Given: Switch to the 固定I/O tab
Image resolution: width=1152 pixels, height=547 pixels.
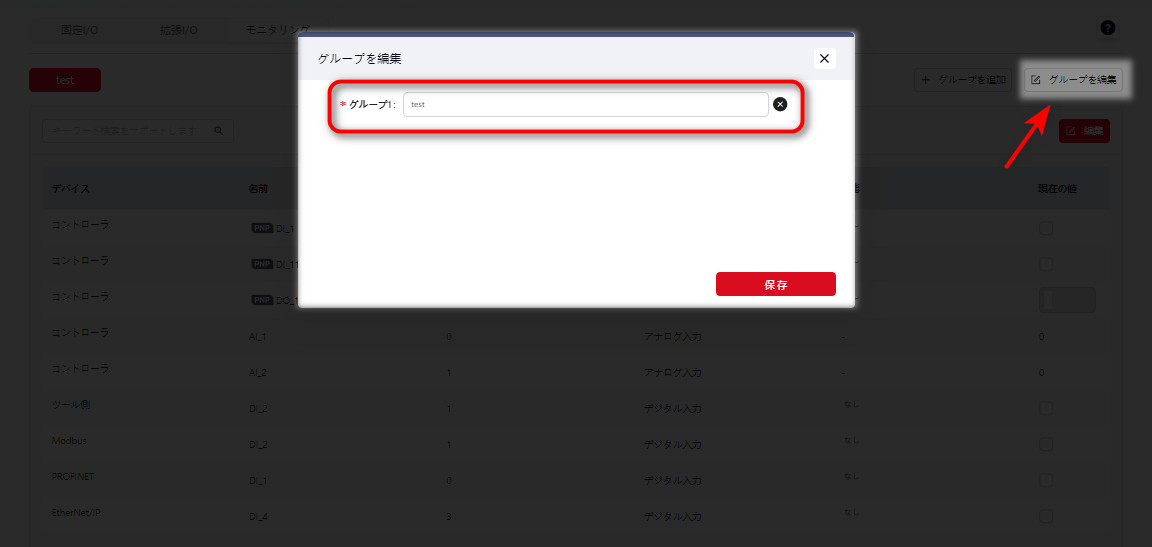Looking at the screenshot, I should click(x=80, y=29).
